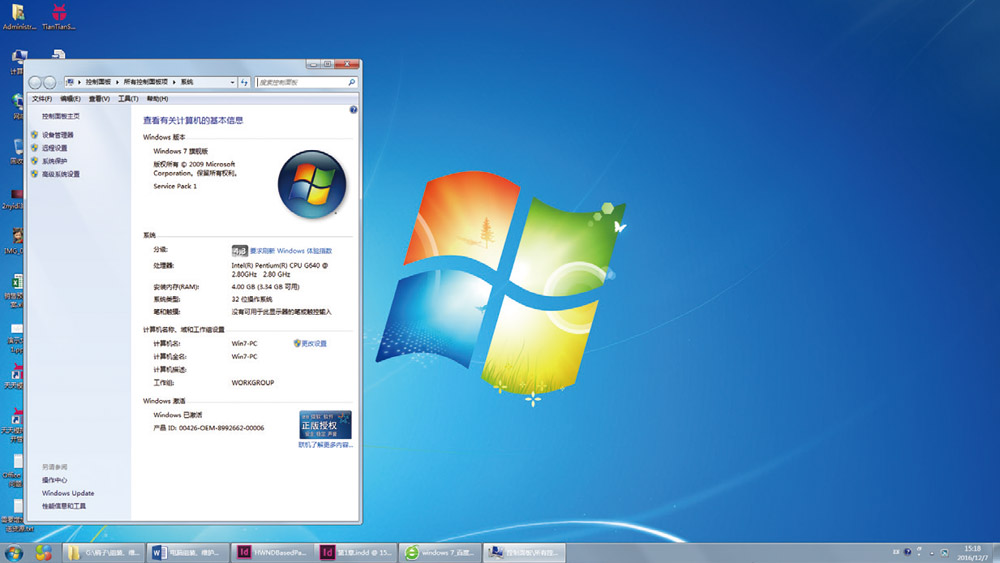Open the 工具(T) menu

(x=128, y=99)
